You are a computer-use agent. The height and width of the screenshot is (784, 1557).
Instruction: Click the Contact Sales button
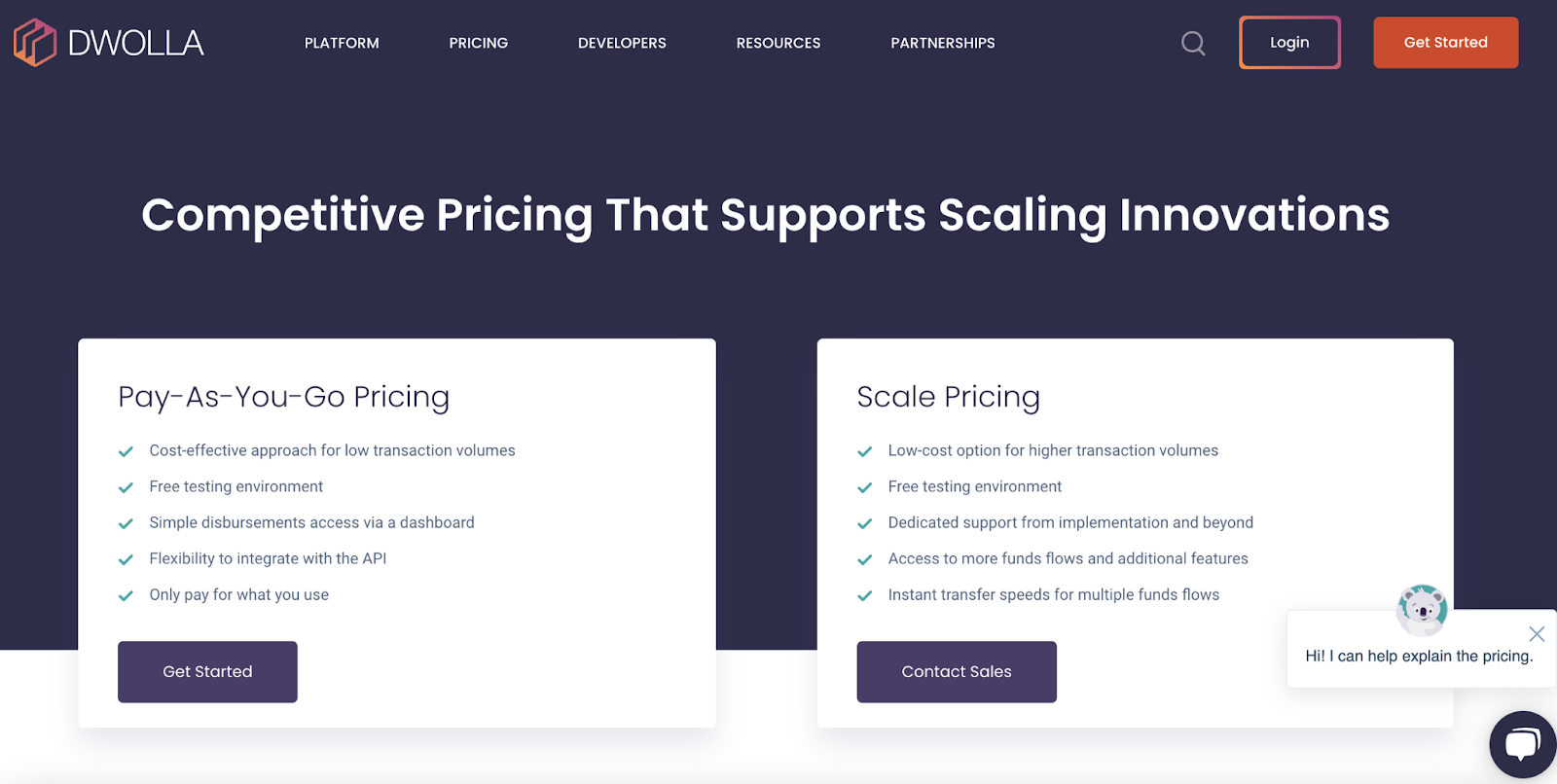point(957,671)
